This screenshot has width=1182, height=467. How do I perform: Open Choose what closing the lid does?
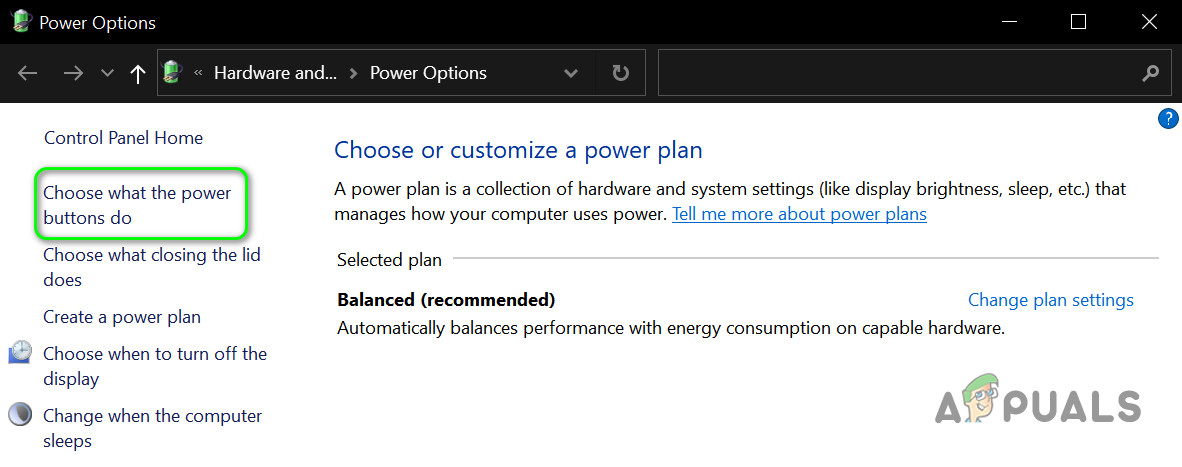point(151,267)
